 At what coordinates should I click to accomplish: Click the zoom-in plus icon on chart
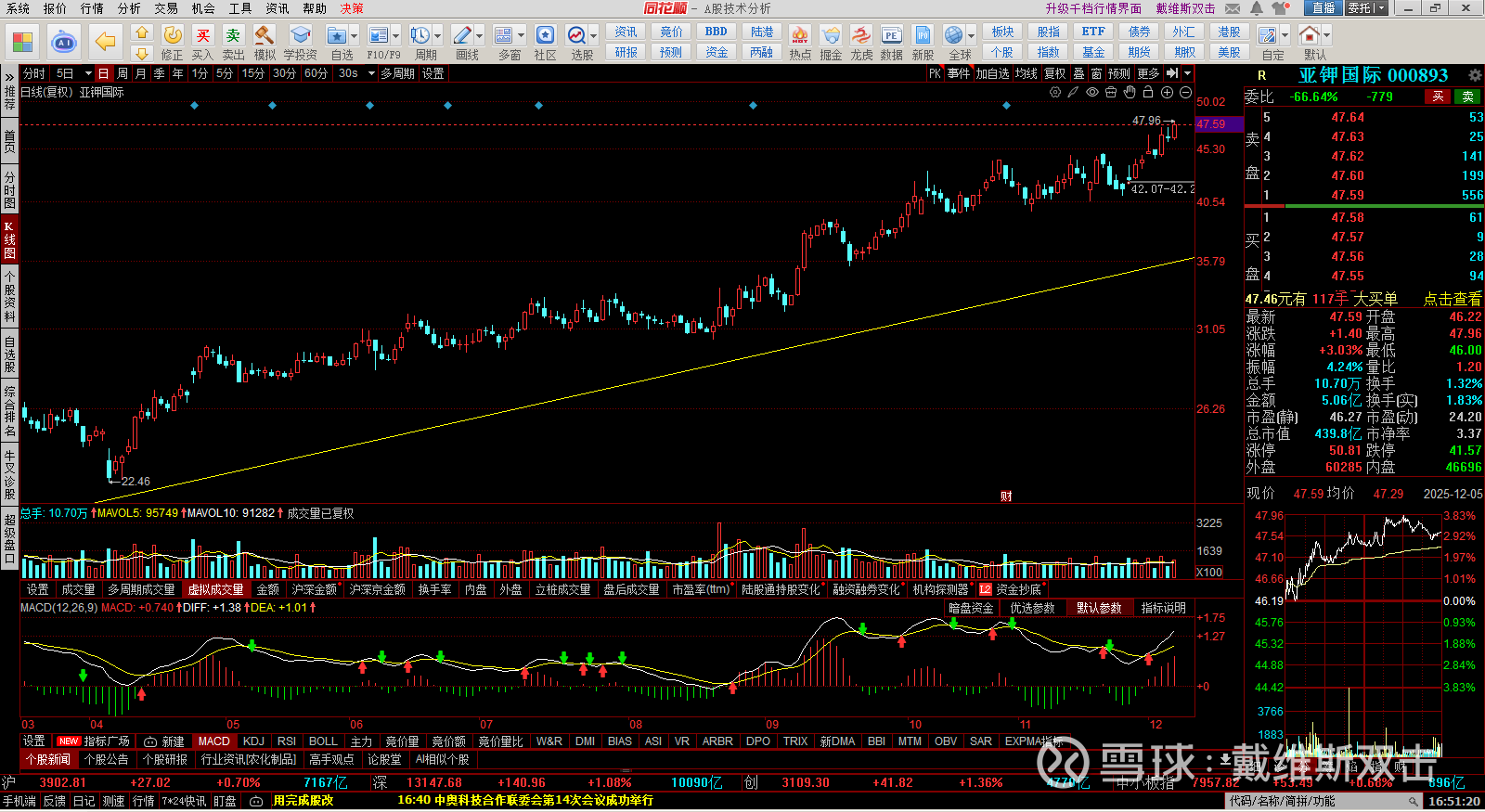click(1167, 93)
